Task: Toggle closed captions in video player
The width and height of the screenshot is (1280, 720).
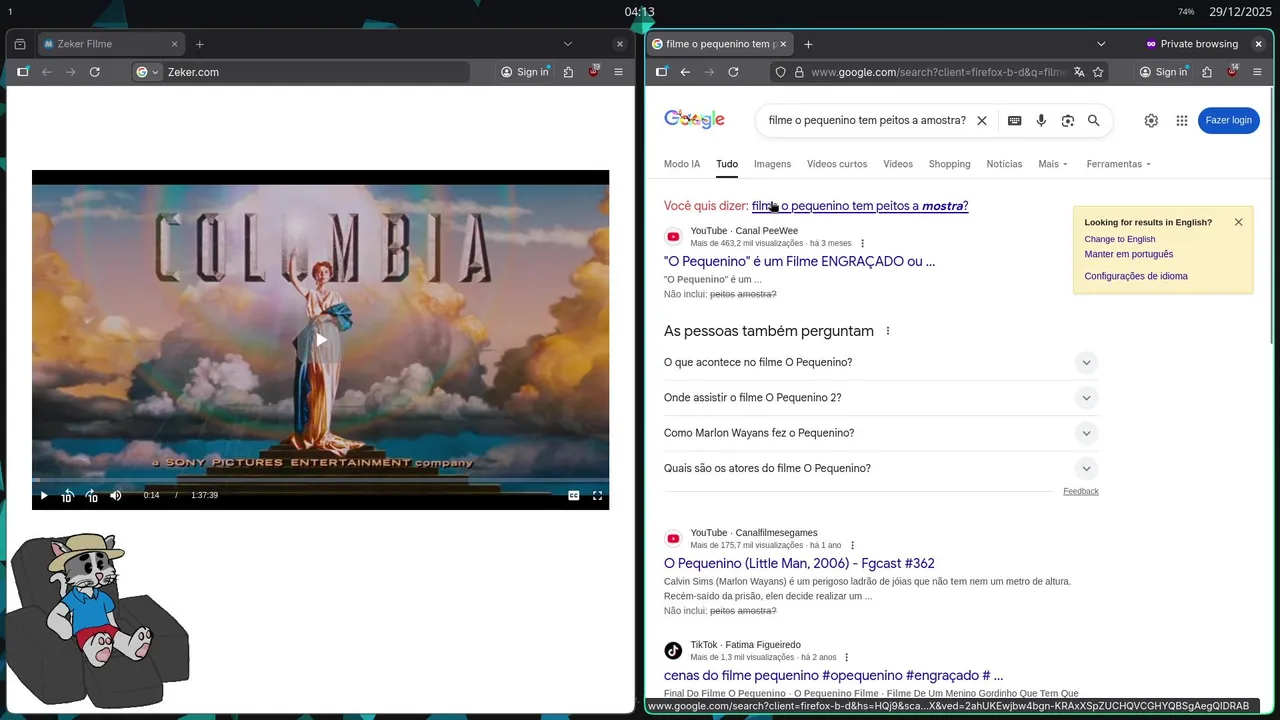Action: pyautogui.click(x=574, y=496)
